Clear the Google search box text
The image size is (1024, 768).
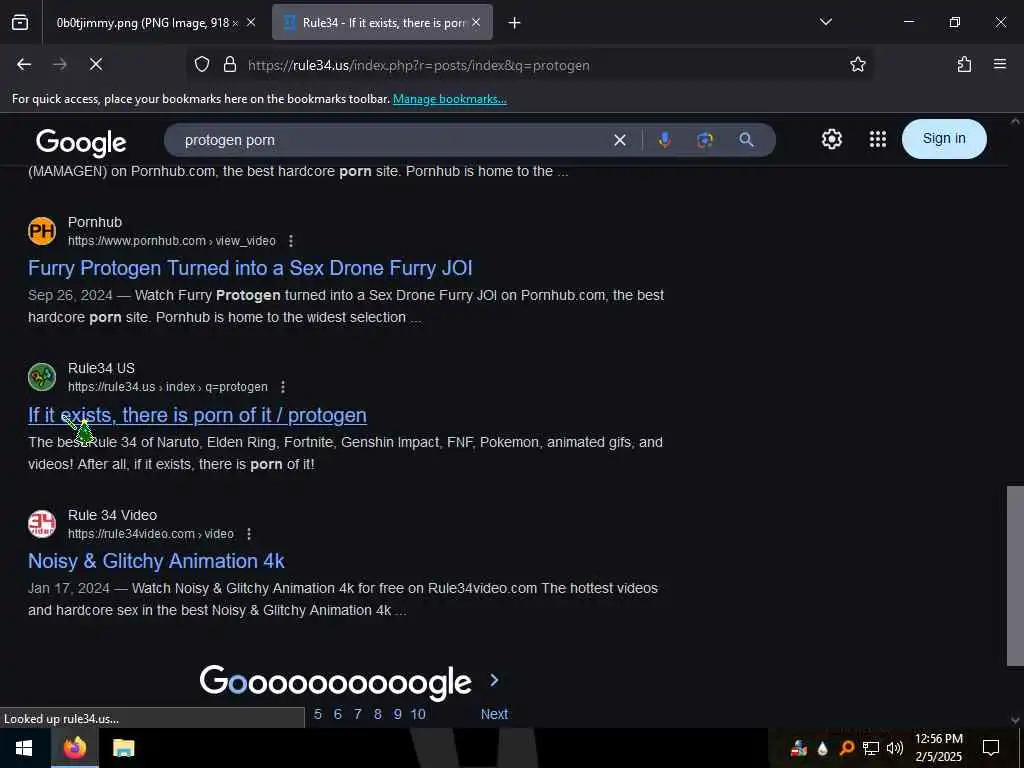(x=620, y=140)
